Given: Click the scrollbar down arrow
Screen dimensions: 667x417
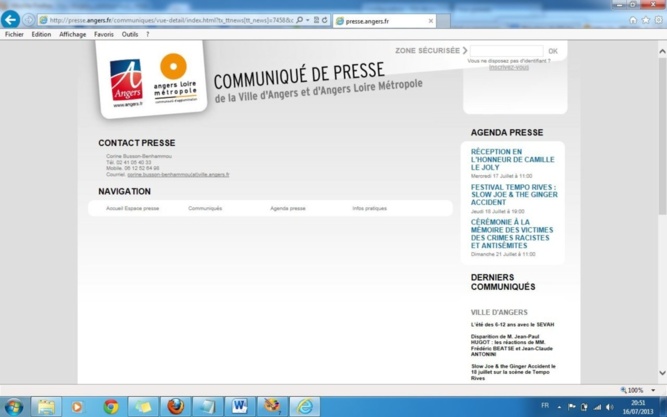Looking at the screenshot, I should click(662, 373).
